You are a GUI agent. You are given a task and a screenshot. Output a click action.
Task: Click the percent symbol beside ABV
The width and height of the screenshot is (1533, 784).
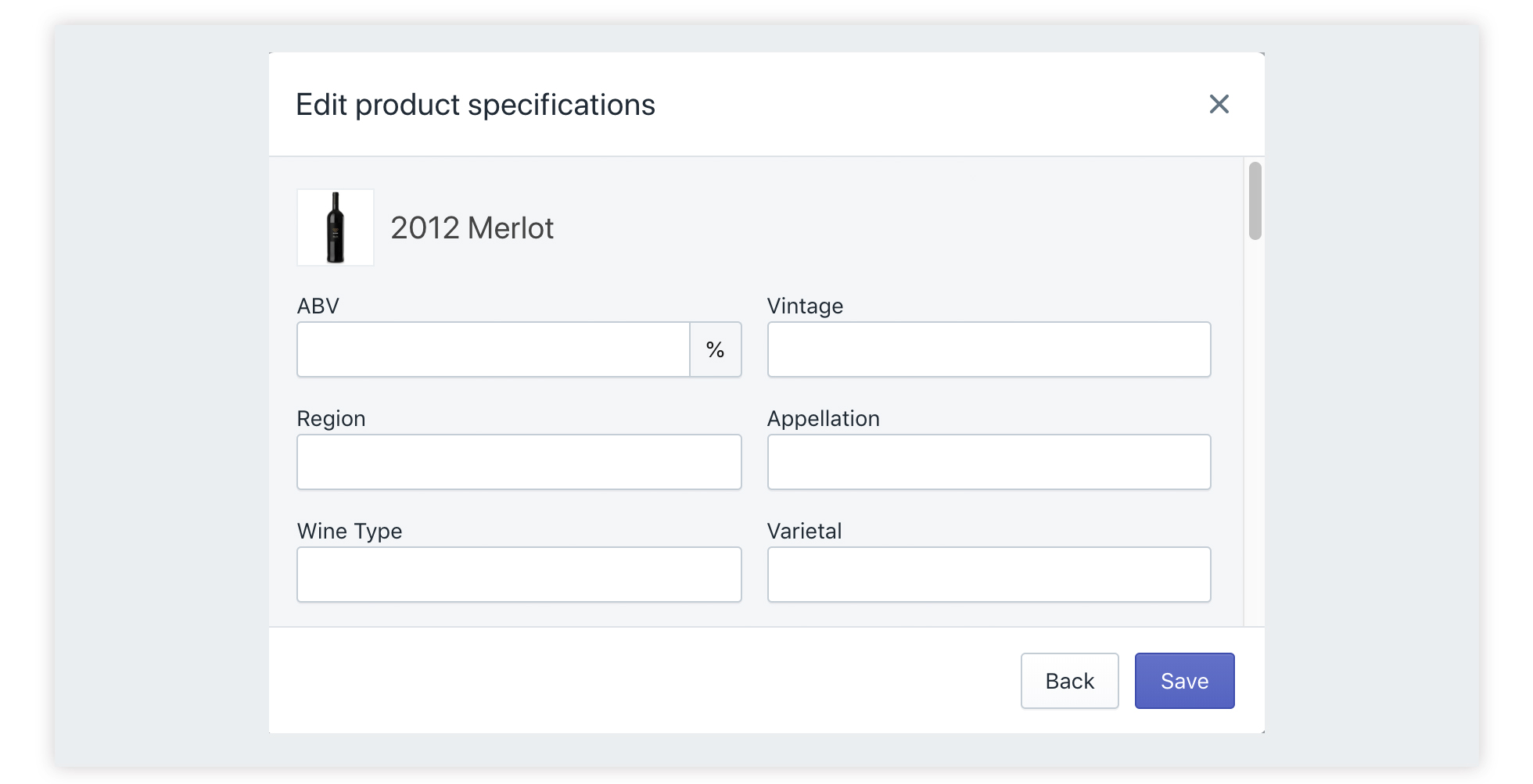[715, 349]
